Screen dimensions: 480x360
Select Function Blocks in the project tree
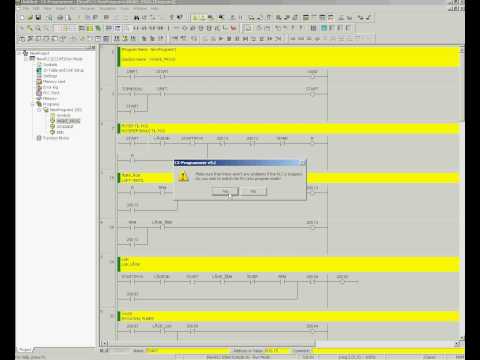coord(56,138)
